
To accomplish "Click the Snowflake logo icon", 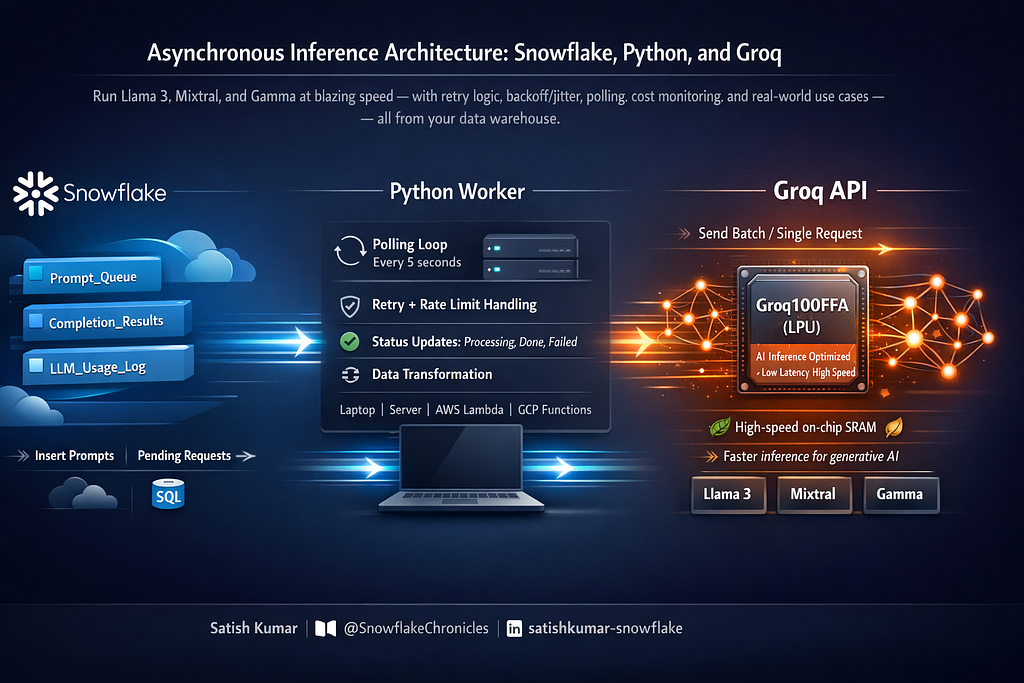I will (36, 193).
